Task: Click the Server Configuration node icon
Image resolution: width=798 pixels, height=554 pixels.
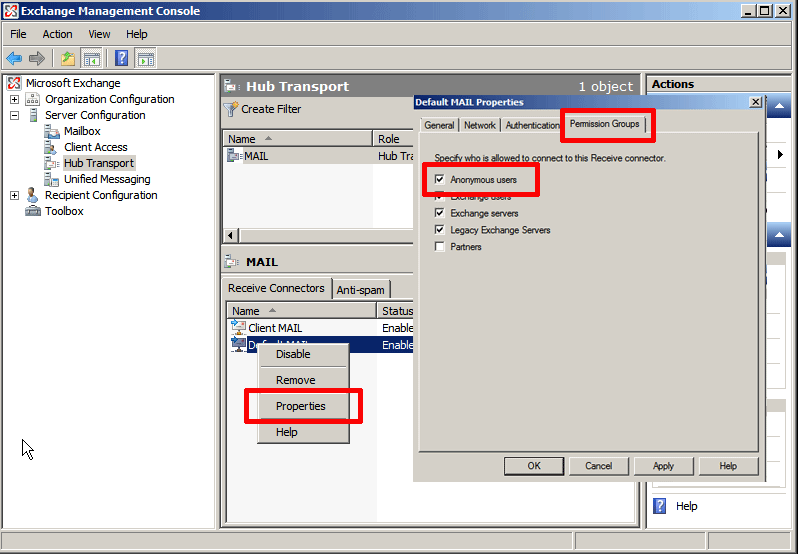Action: click(x=33, y=115)
